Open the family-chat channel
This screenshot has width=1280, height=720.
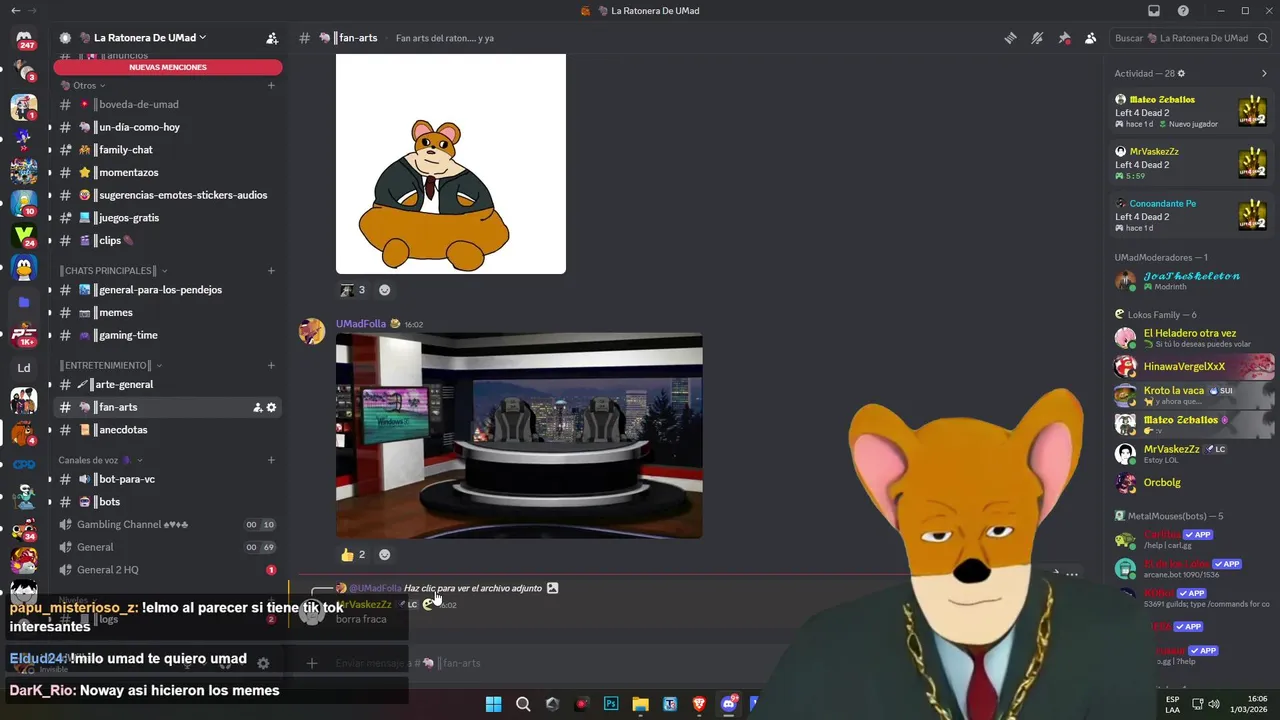coord(168,150)
